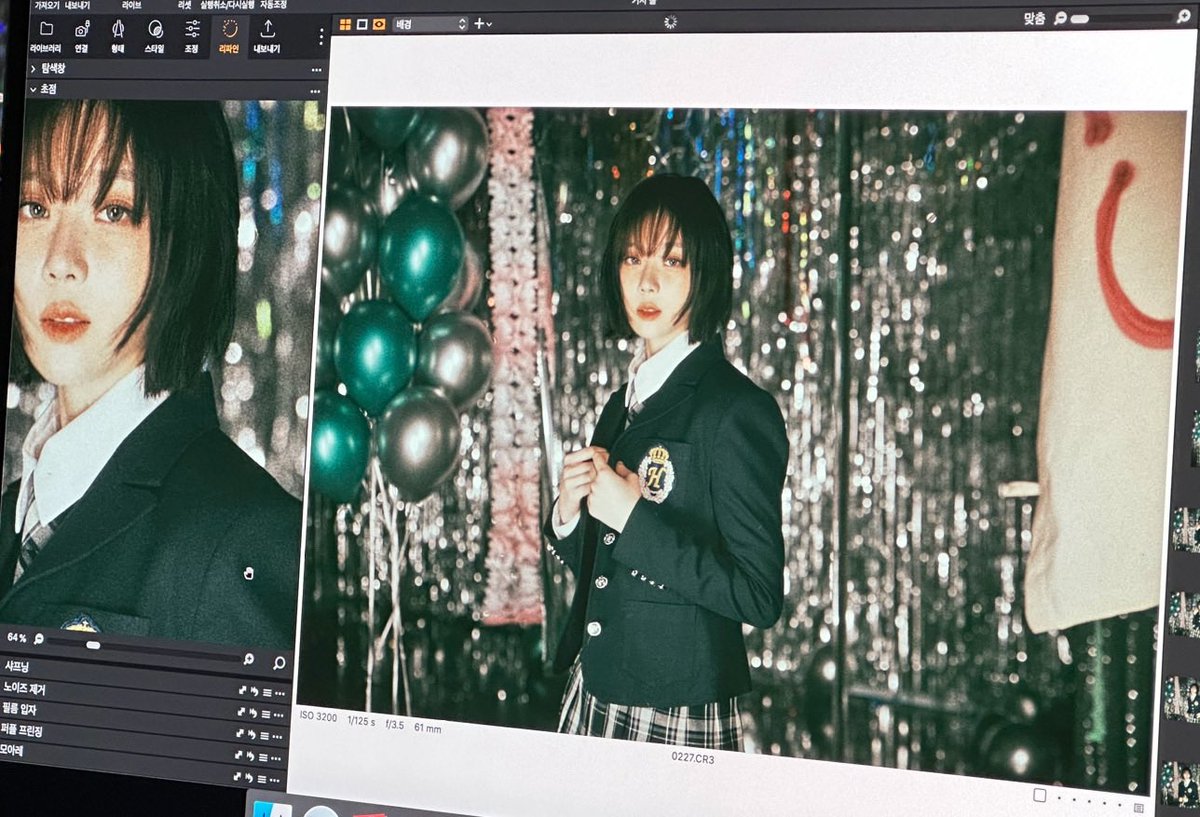Expand the 샤프닝 sharpening tool
Screen dimensions: 1200x817
(17, 666)
